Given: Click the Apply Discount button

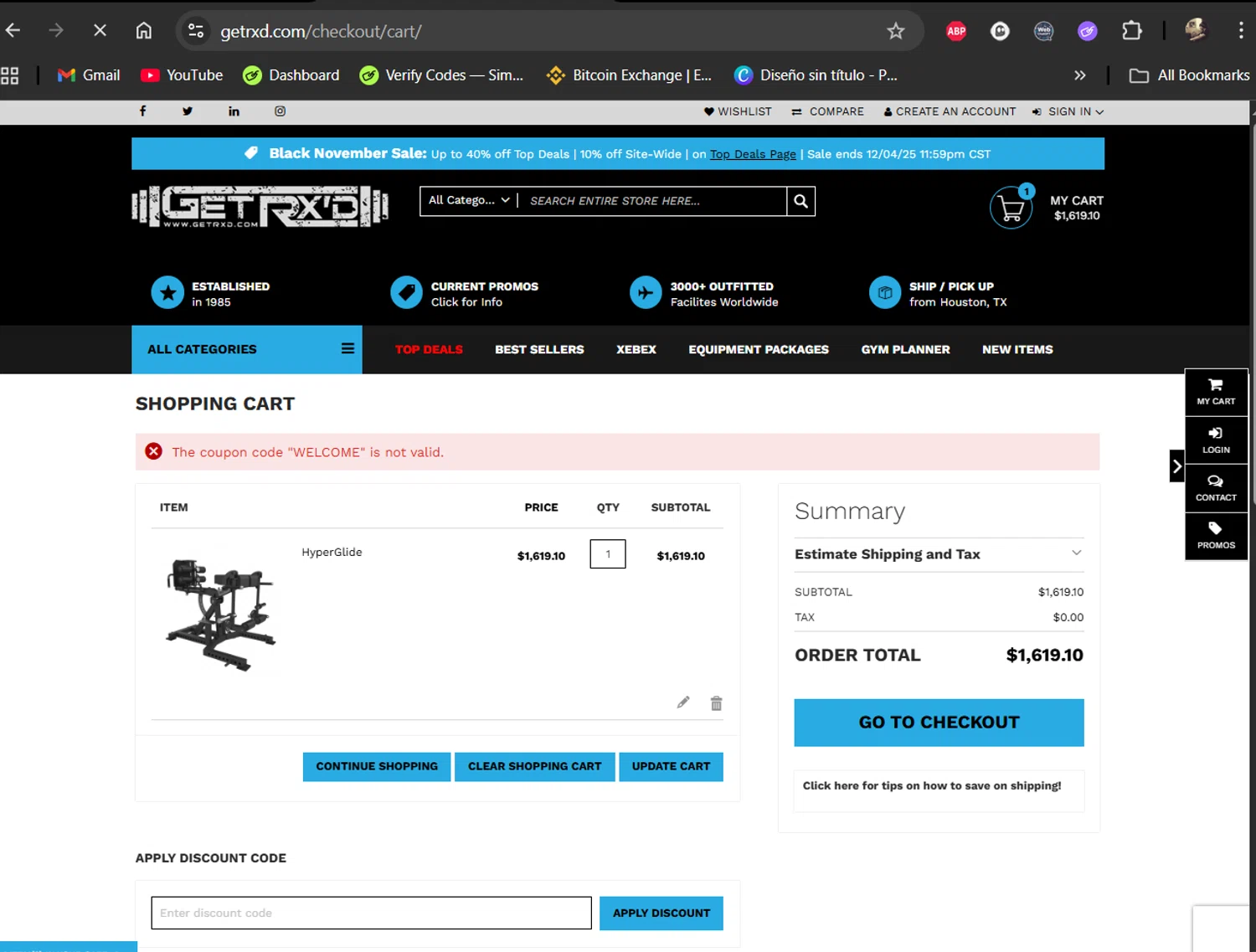Looking at the screenshot, I should tap(661, 913).
